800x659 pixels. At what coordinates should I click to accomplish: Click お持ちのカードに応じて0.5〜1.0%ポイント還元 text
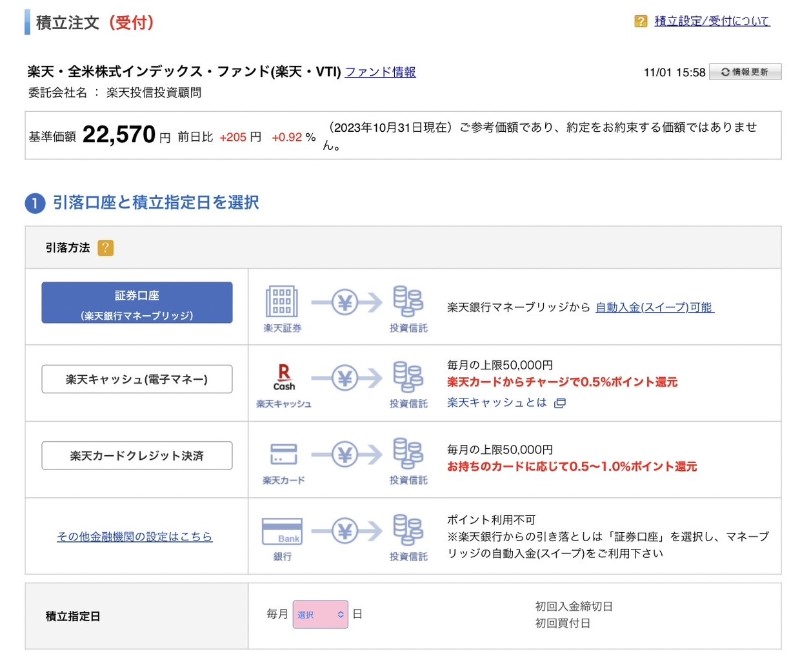pos(572,466)
